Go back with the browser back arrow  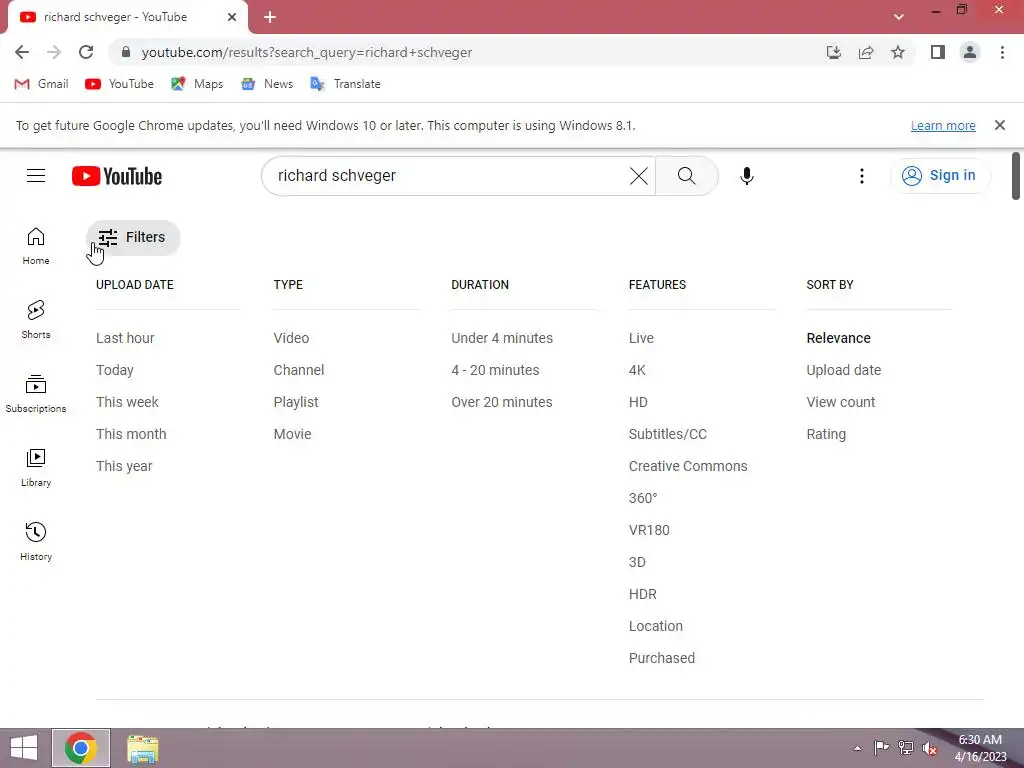coord(22,52)
